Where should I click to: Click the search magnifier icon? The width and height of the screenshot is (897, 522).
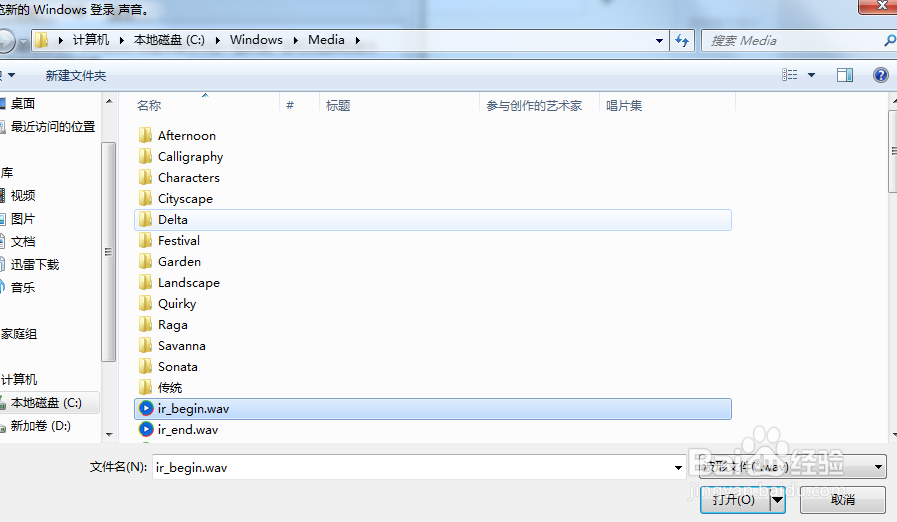[890, 41]
